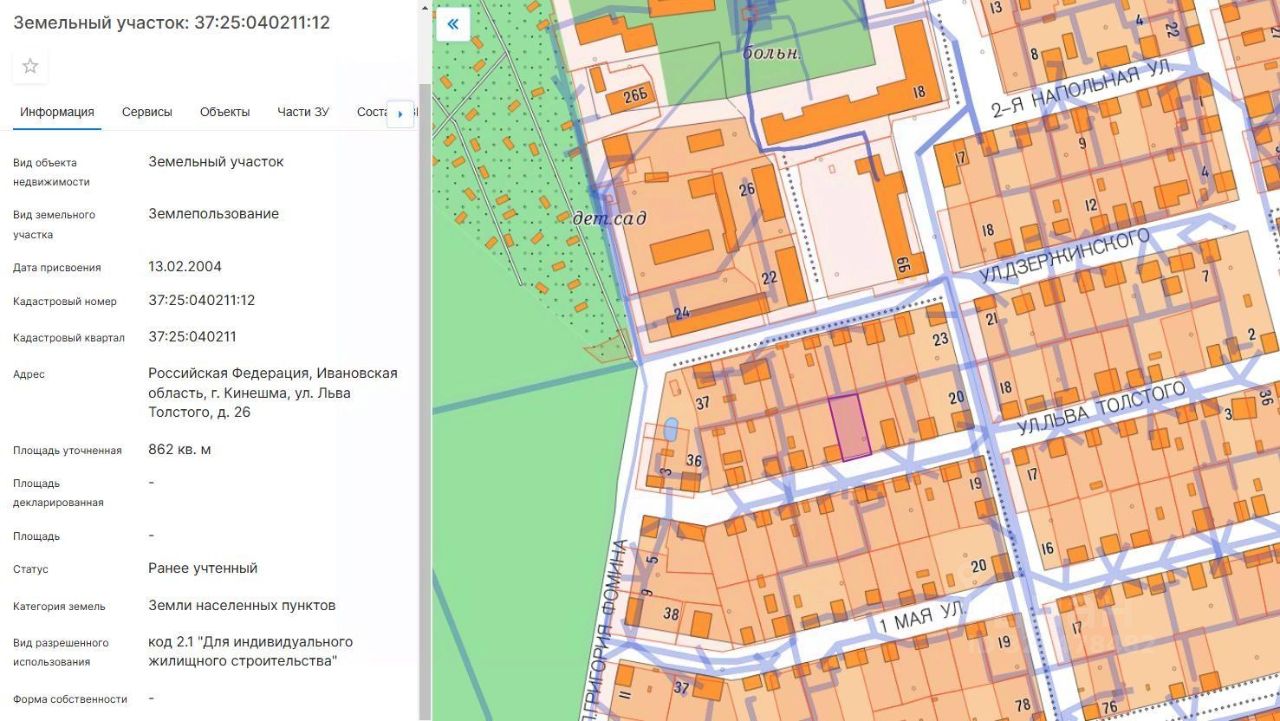This screenshot has width=1280, height=721.
Task: Click the value 'Землепользование'
Action: tap(214, 214)
